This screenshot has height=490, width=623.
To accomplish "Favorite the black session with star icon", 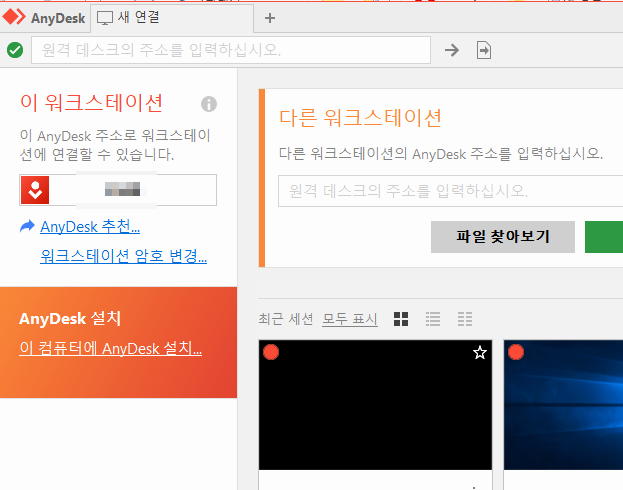I will click(480, 352).
